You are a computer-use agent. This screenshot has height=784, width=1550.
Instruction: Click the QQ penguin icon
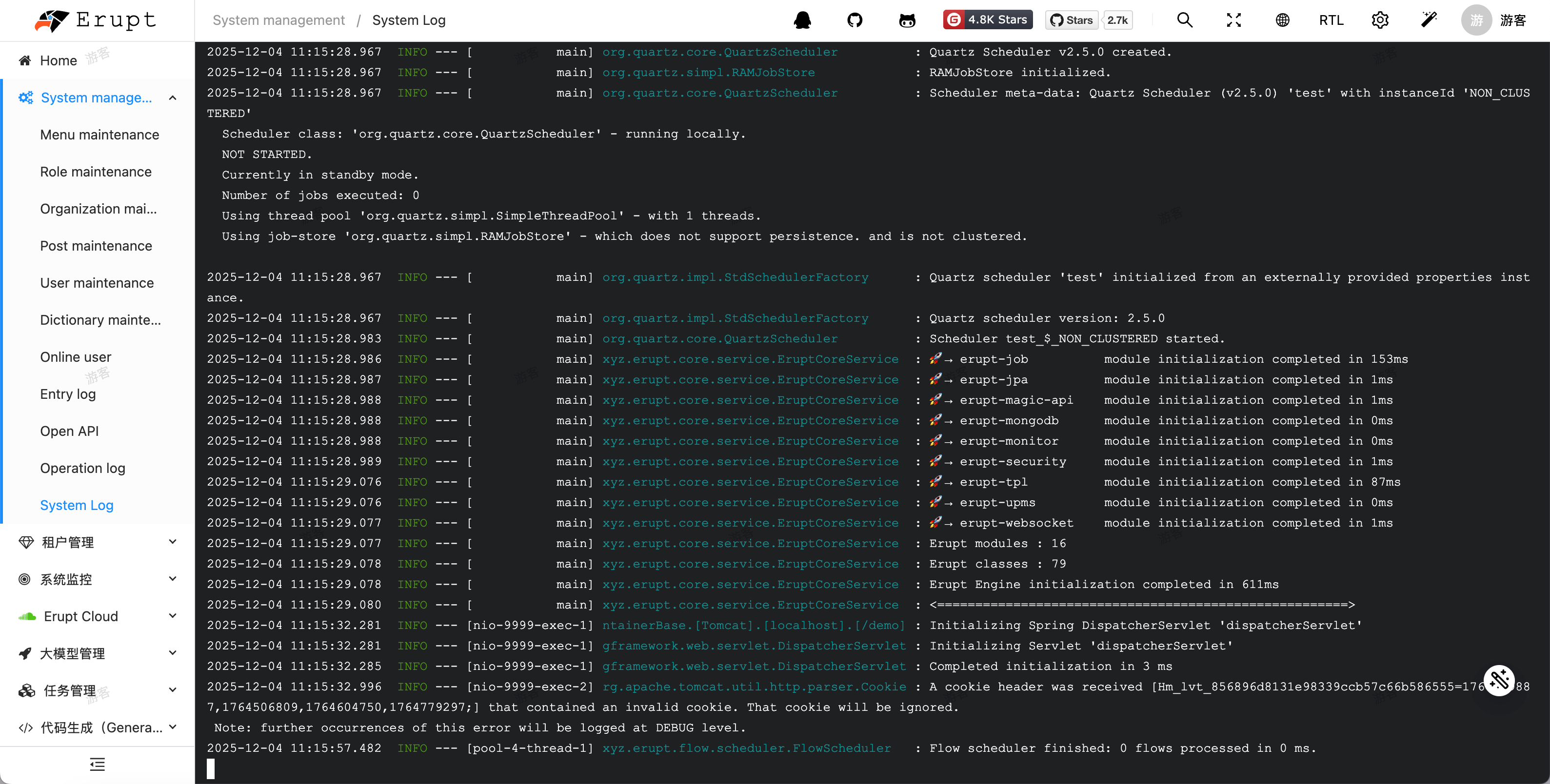pos(802,20)
